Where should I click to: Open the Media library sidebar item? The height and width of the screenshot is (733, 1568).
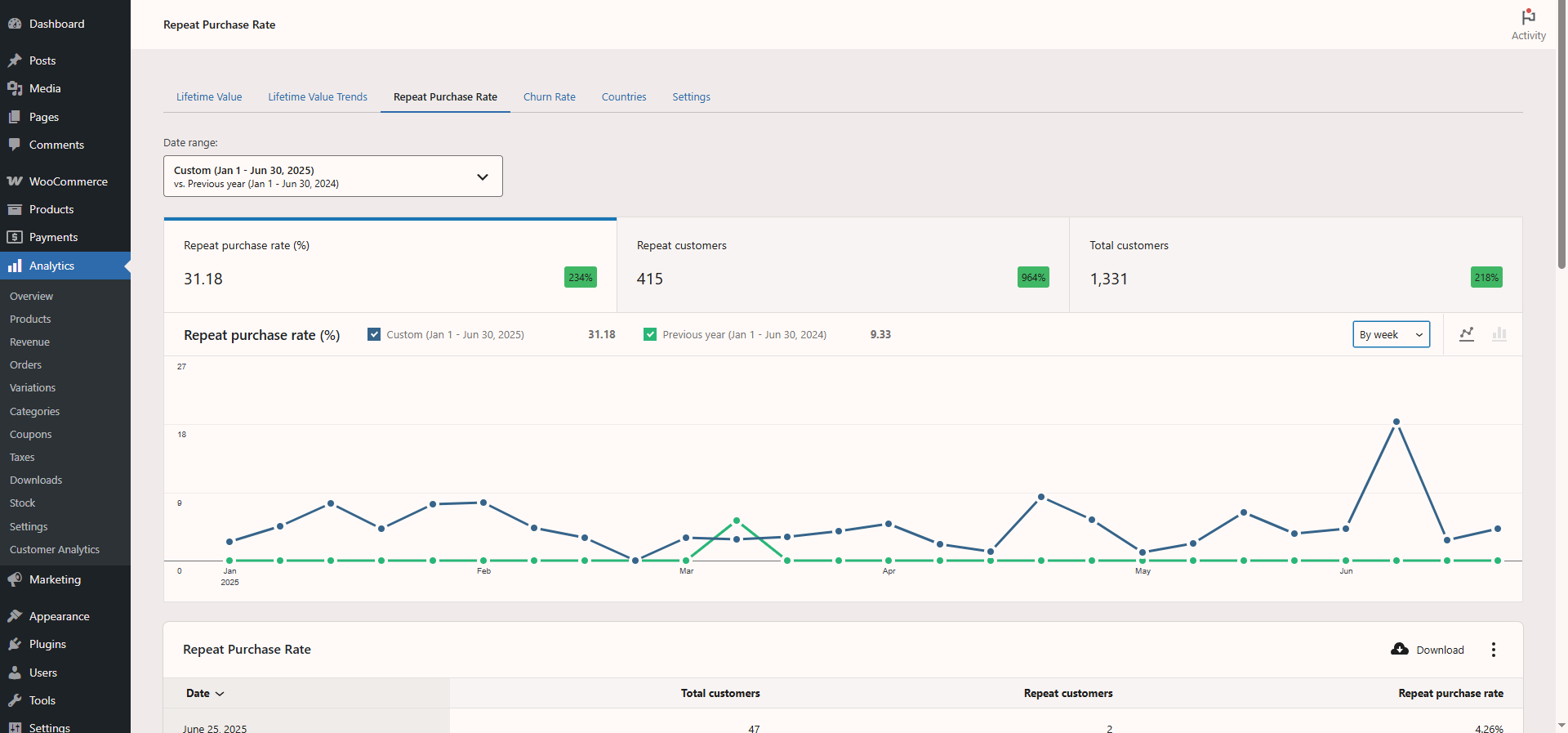coord(45,88)
